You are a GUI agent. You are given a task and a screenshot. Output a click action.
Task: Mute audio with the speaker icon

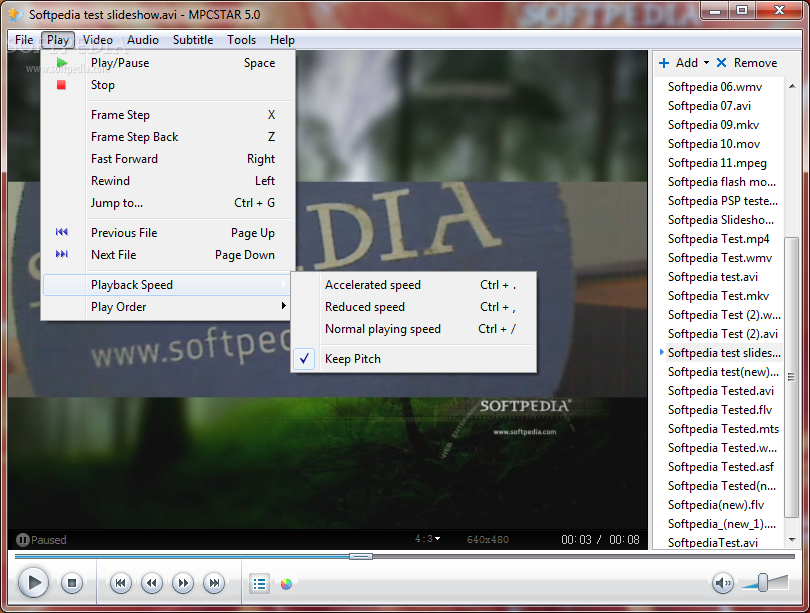[722, 584]
